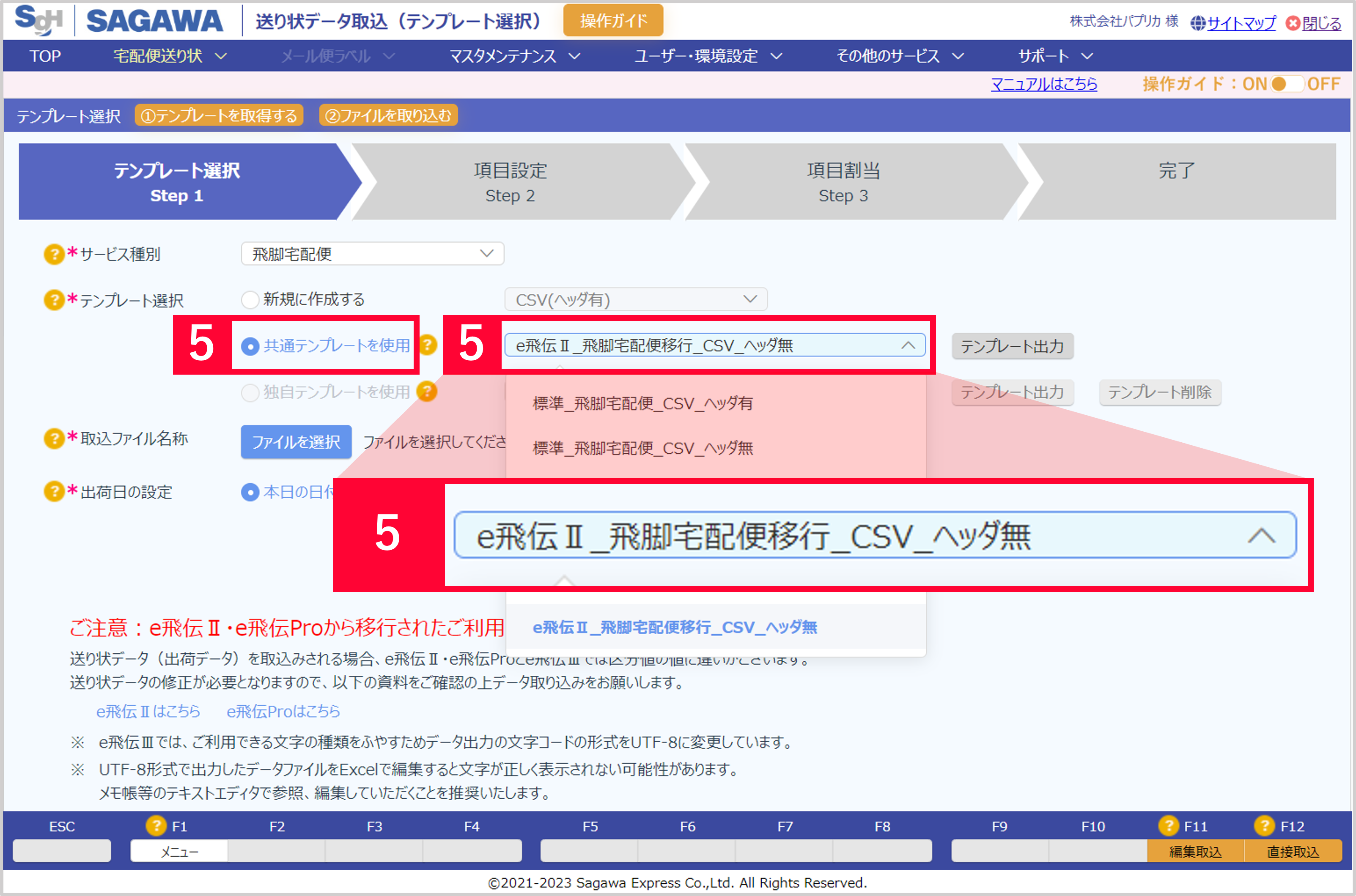Select 共通テンプレートを使用 radio button
The width and height of the screenshot is (1356, 896).
250,346
